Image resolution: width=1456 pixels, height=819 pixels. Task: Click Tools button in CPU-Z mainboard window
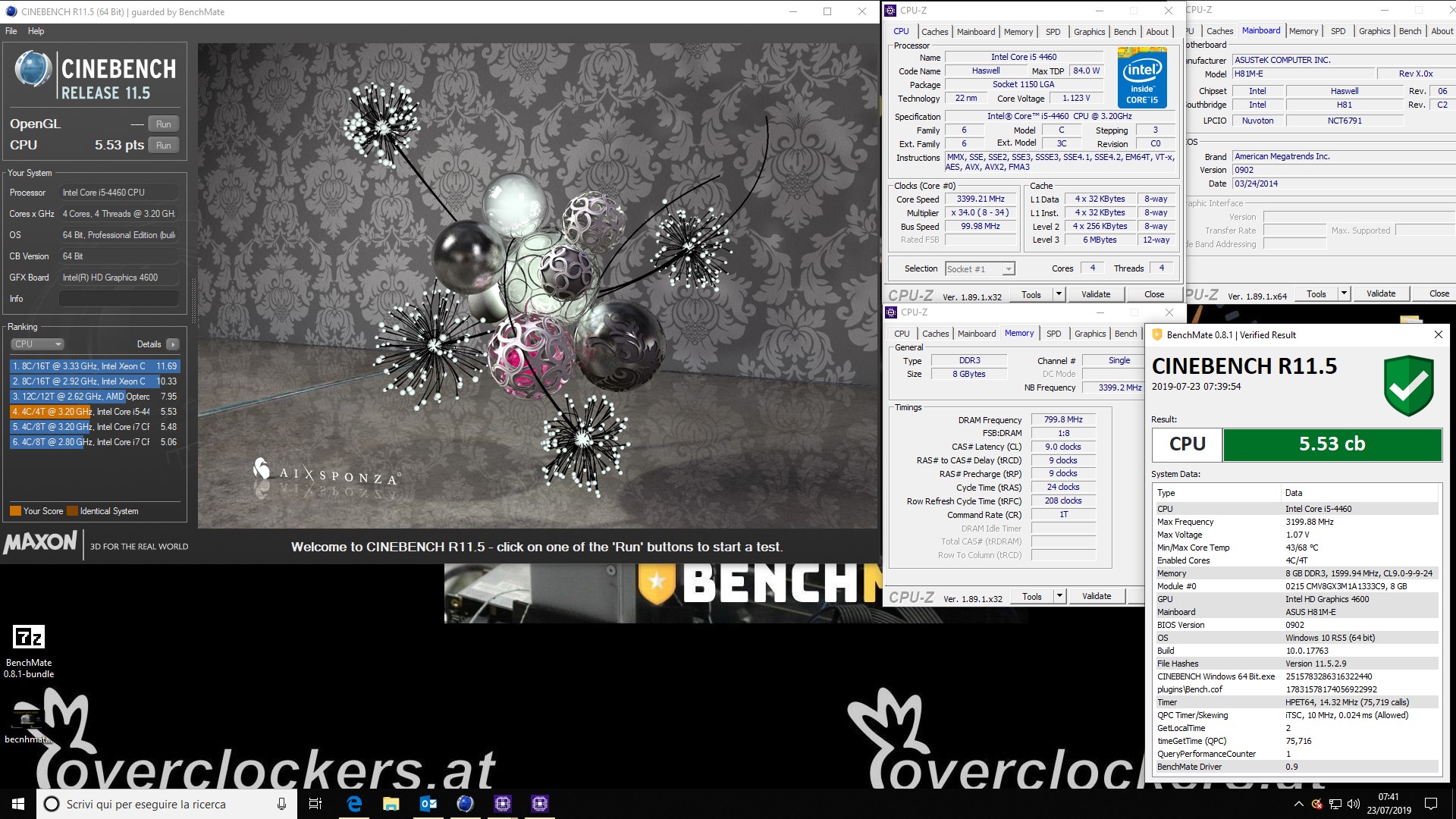tap(1316, 293)
